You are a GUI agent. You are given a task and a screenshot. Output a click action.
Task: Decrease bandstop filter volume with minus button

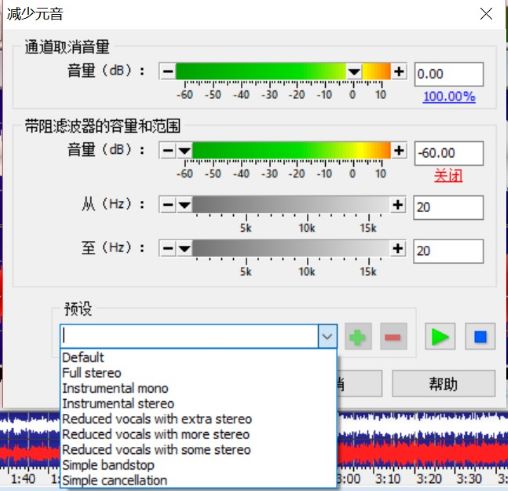tap(168, 151)
